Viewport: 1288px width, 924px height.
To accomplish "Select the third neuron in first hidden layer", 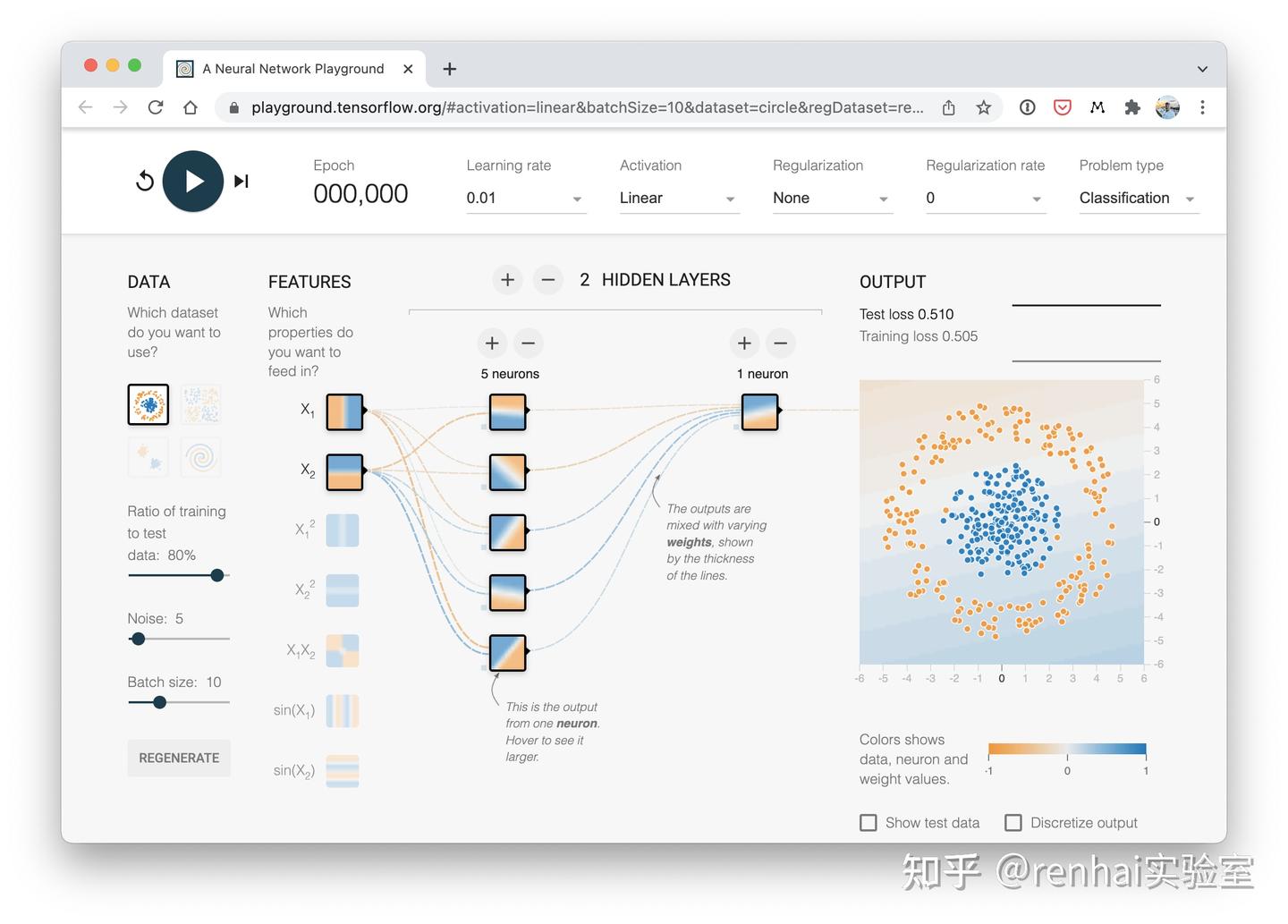I will pyautogui.click(x=508, y=531).
